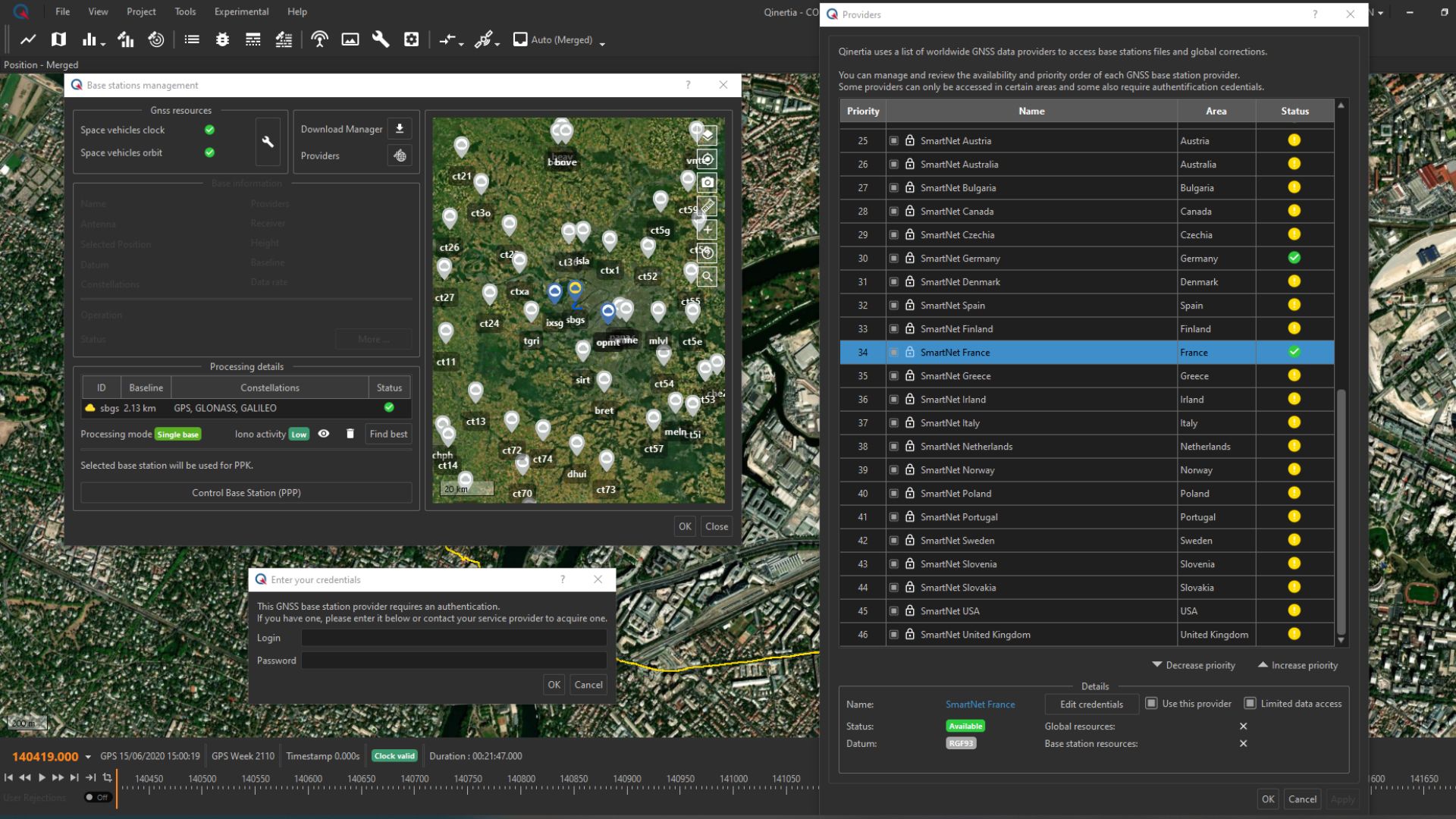Open the dropdown next to 140419.000 time
Screen dimensions: 1456x819
[x=88, y=757]
